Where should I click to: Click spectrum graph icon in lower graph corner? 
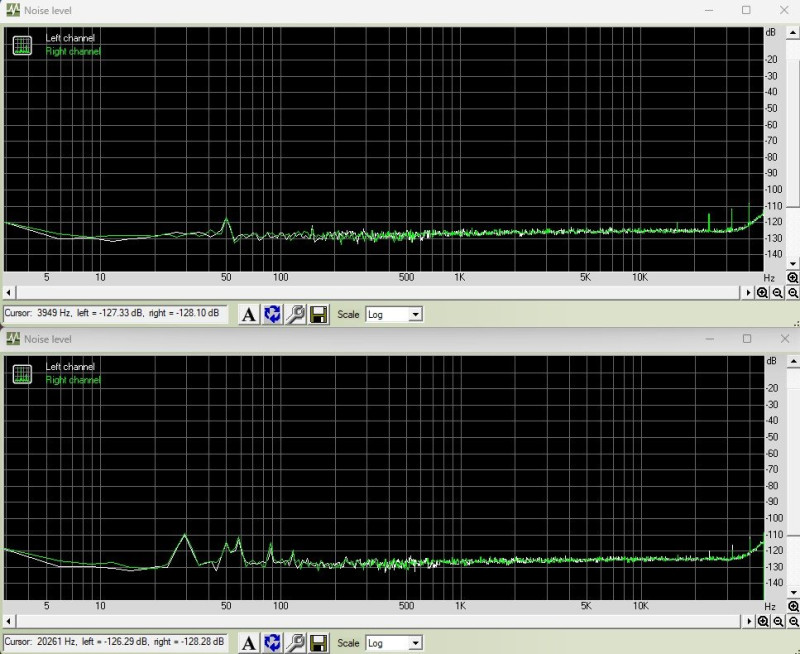tap(22, 374)
